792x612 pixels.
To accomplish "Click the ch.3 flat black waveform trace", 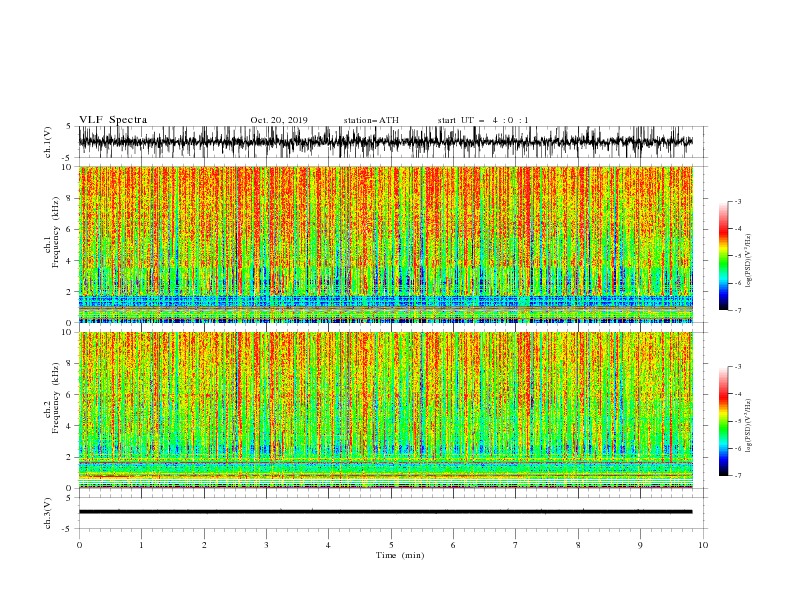I will coord(385,512).
